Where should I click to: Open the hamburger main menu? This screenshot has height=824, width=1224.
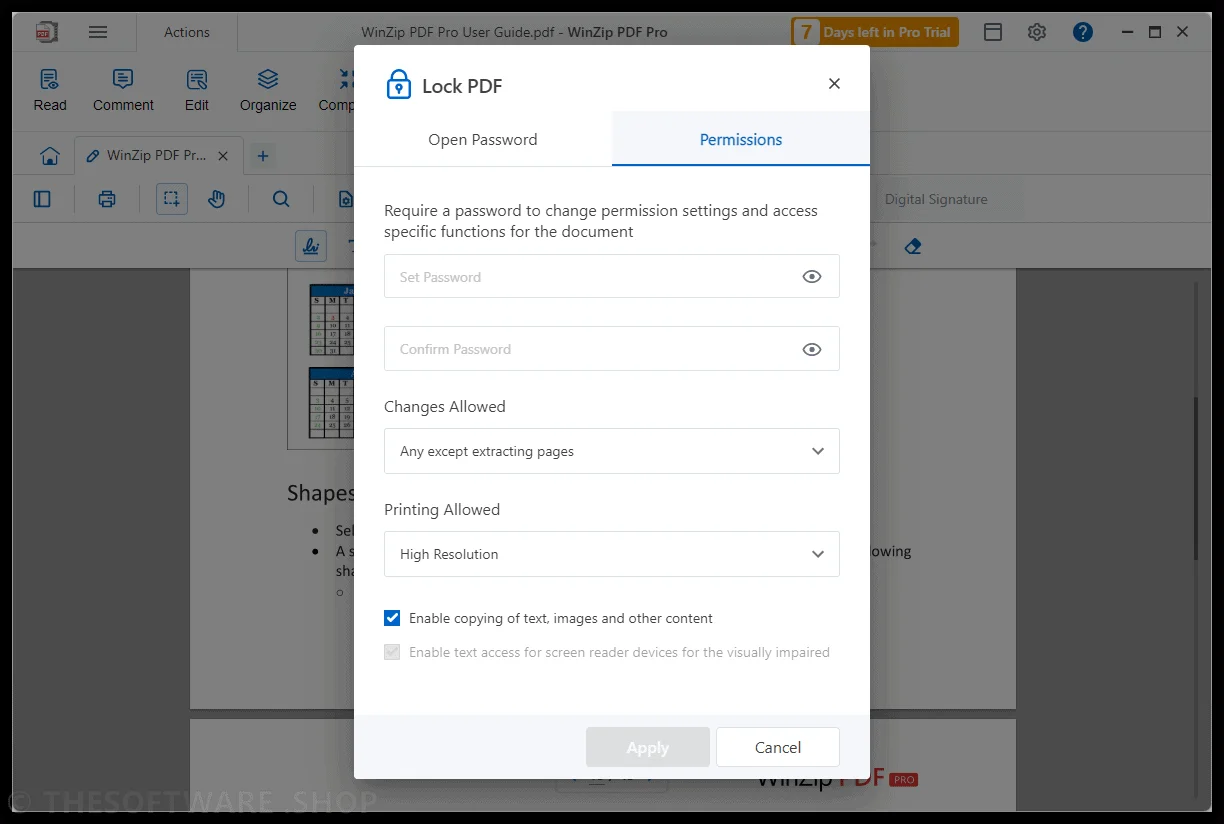pyautogui.click(x=98, y=32)
